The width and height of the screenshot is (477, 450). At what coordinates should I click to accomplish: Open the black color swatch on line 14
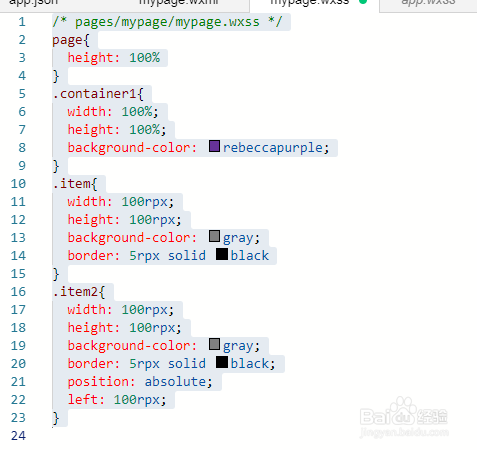click(222, 254)
